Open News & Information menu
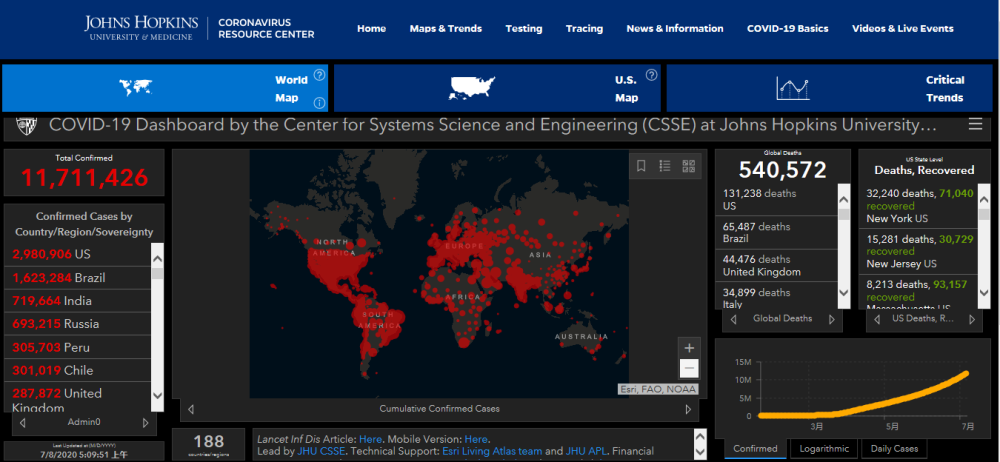 [675, 29]
